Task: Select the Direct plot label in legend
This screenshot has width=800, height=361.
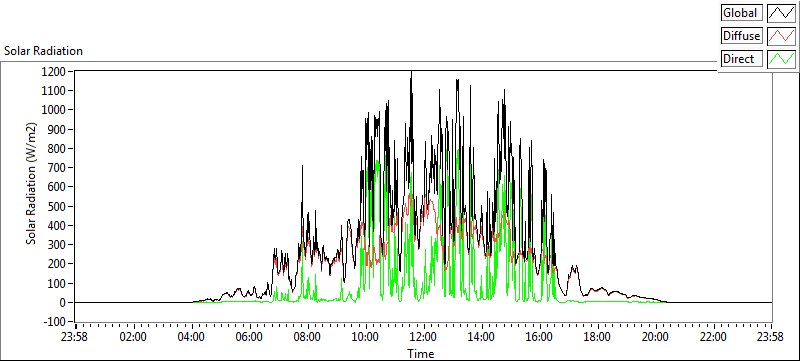Action: (x=742, y=59)
